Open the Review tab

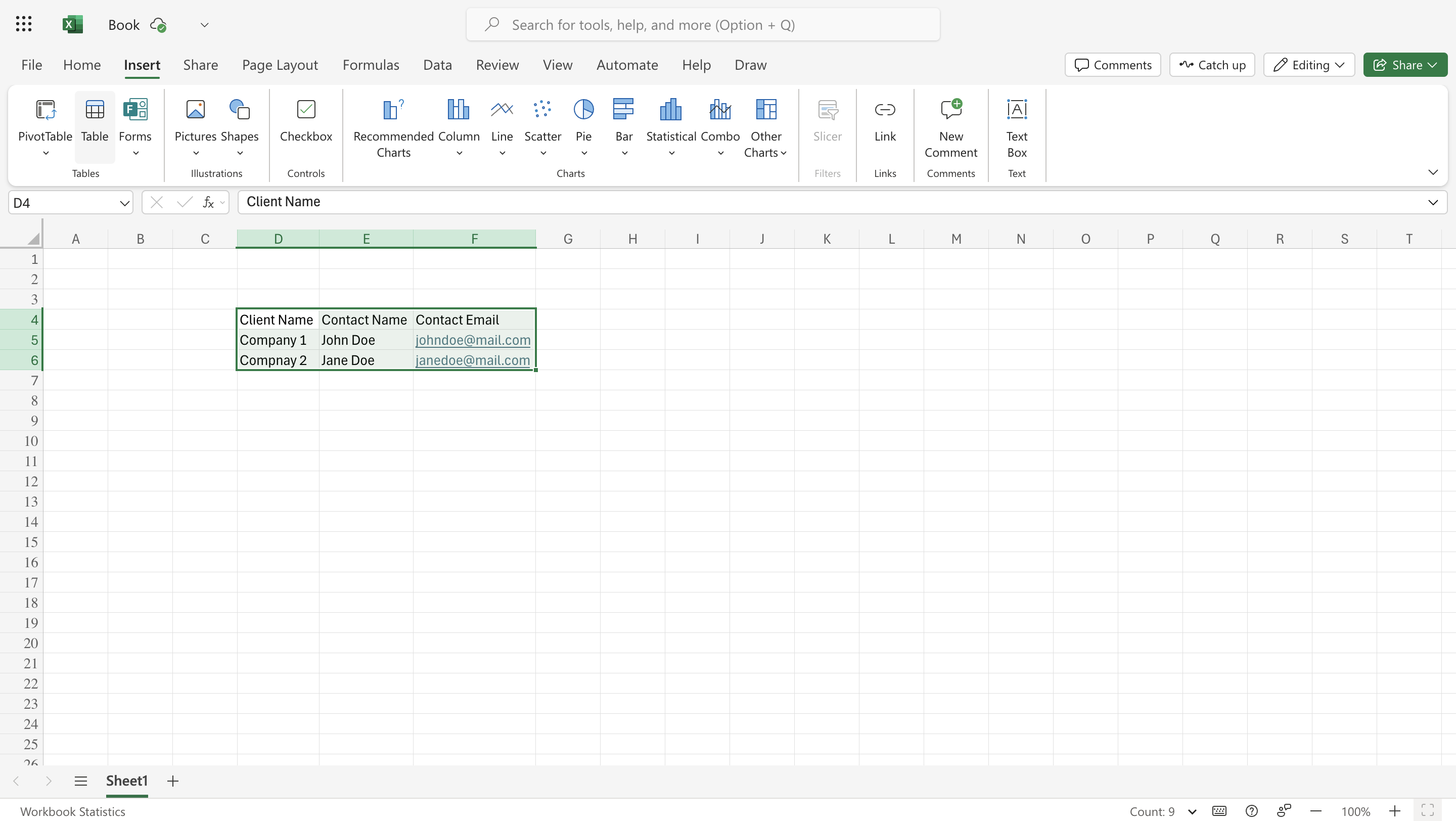point(497,64)
